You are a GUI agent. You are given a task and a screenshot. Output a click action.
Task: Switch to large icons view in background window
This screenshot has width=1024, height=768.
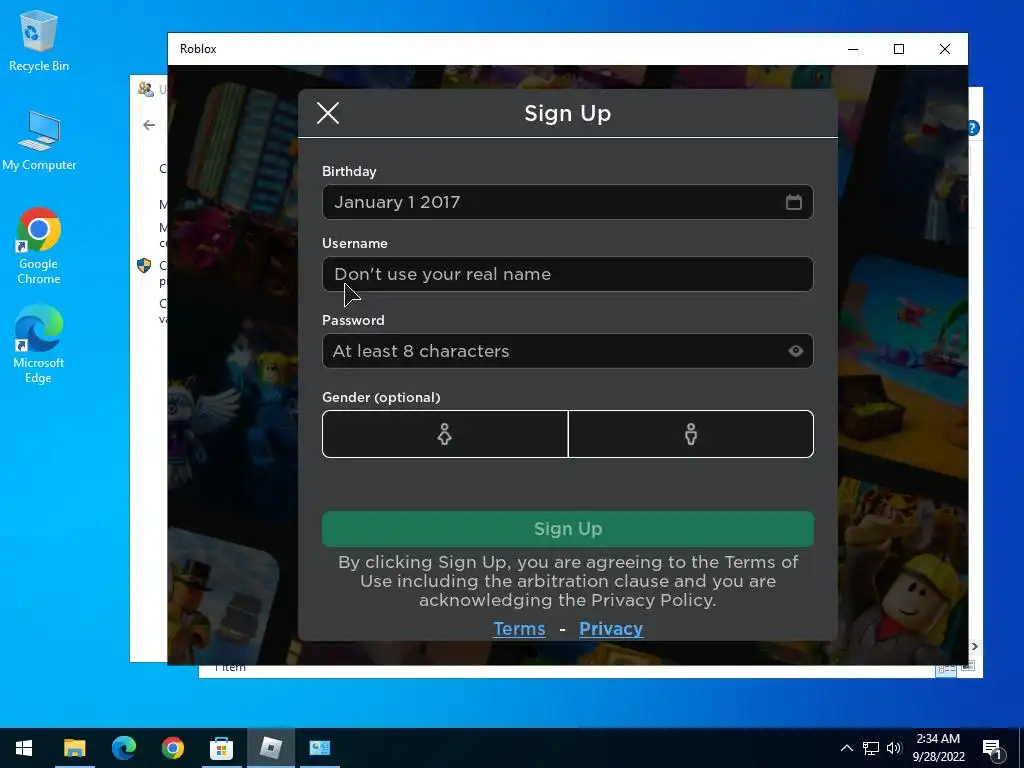[968, 667]
